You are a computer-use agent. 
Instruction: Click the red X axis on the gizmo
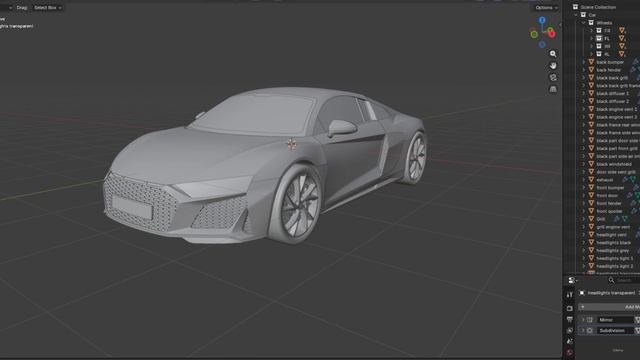552,34
